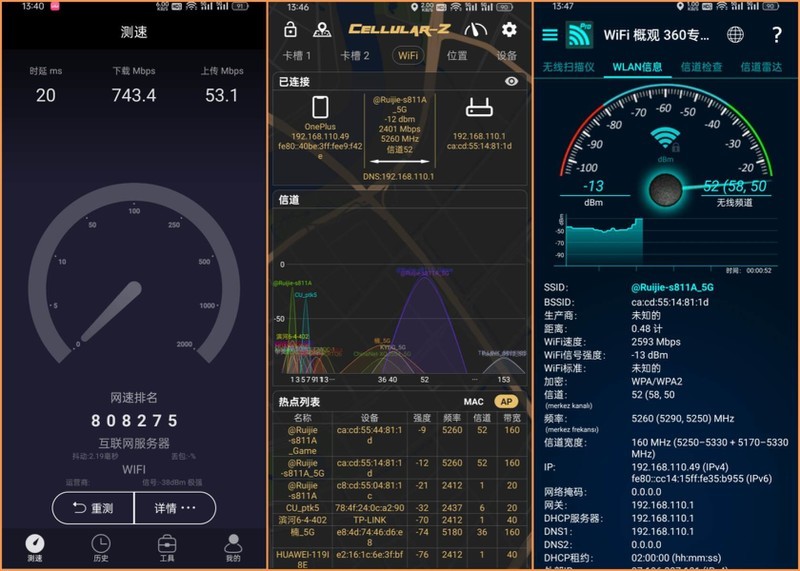Screen dimensions: 800x571
Task: Switch to 信道雷达 tab
Action: [x=761, y=67]
